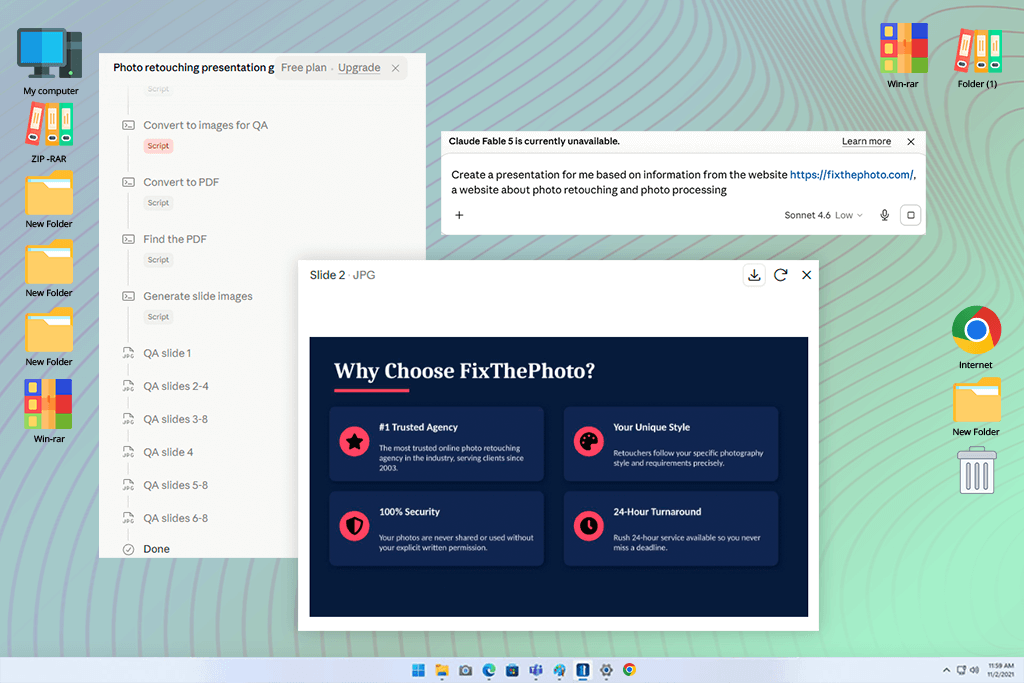Click Script tag under Find the PDF
Image resolution: width=1024 pixels, height=683 pixels.
tap(158, 259)
